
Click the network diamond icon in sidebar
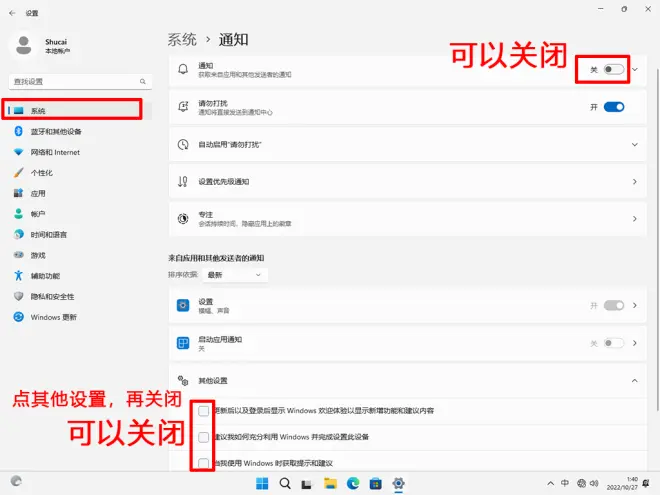[x=18, y=152]
